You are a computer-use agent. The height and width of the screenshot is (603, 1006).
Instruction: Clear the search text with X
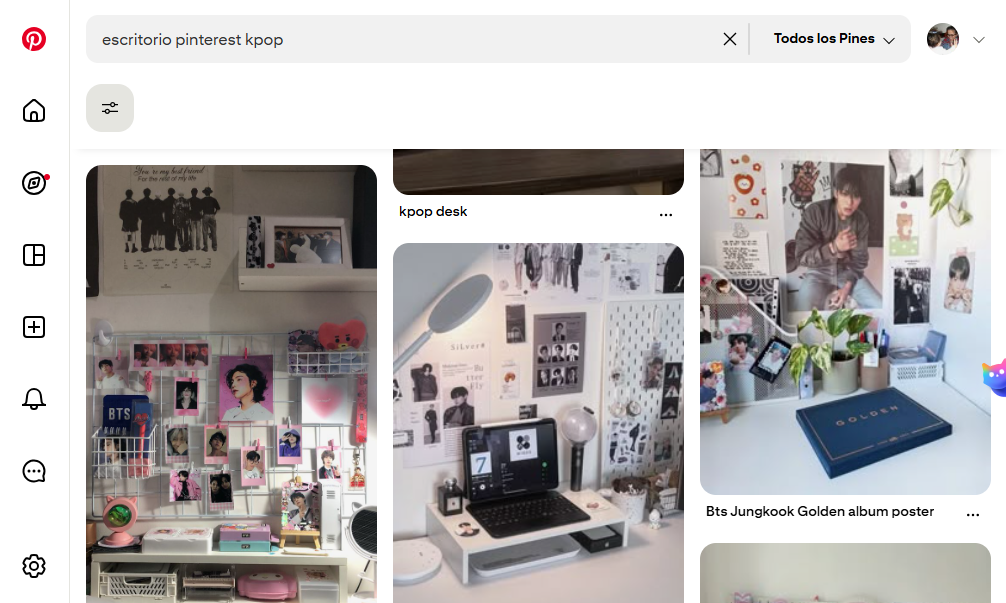point(730,39)
